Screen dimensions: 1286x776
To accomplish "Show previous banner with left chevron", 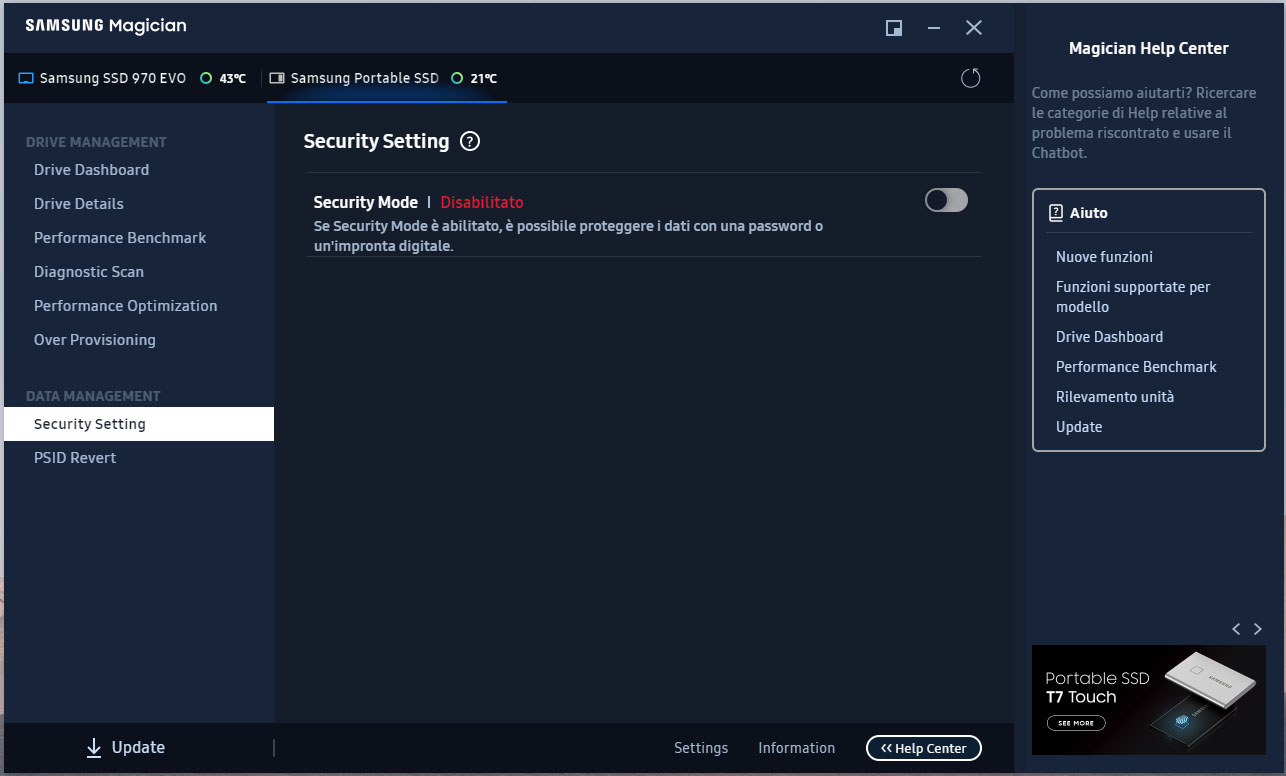I will 1236,629.
